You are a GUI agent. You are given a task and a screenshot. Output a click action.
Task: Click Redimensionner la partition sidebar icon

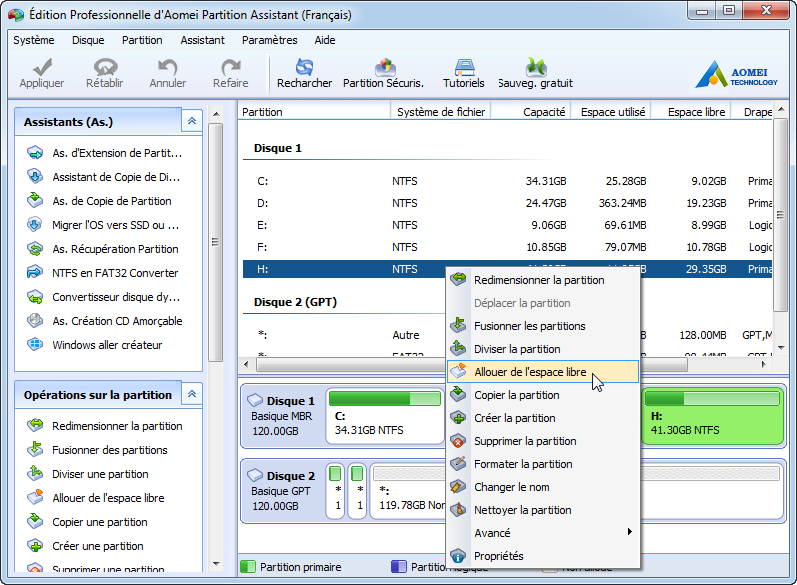point(35,425)
